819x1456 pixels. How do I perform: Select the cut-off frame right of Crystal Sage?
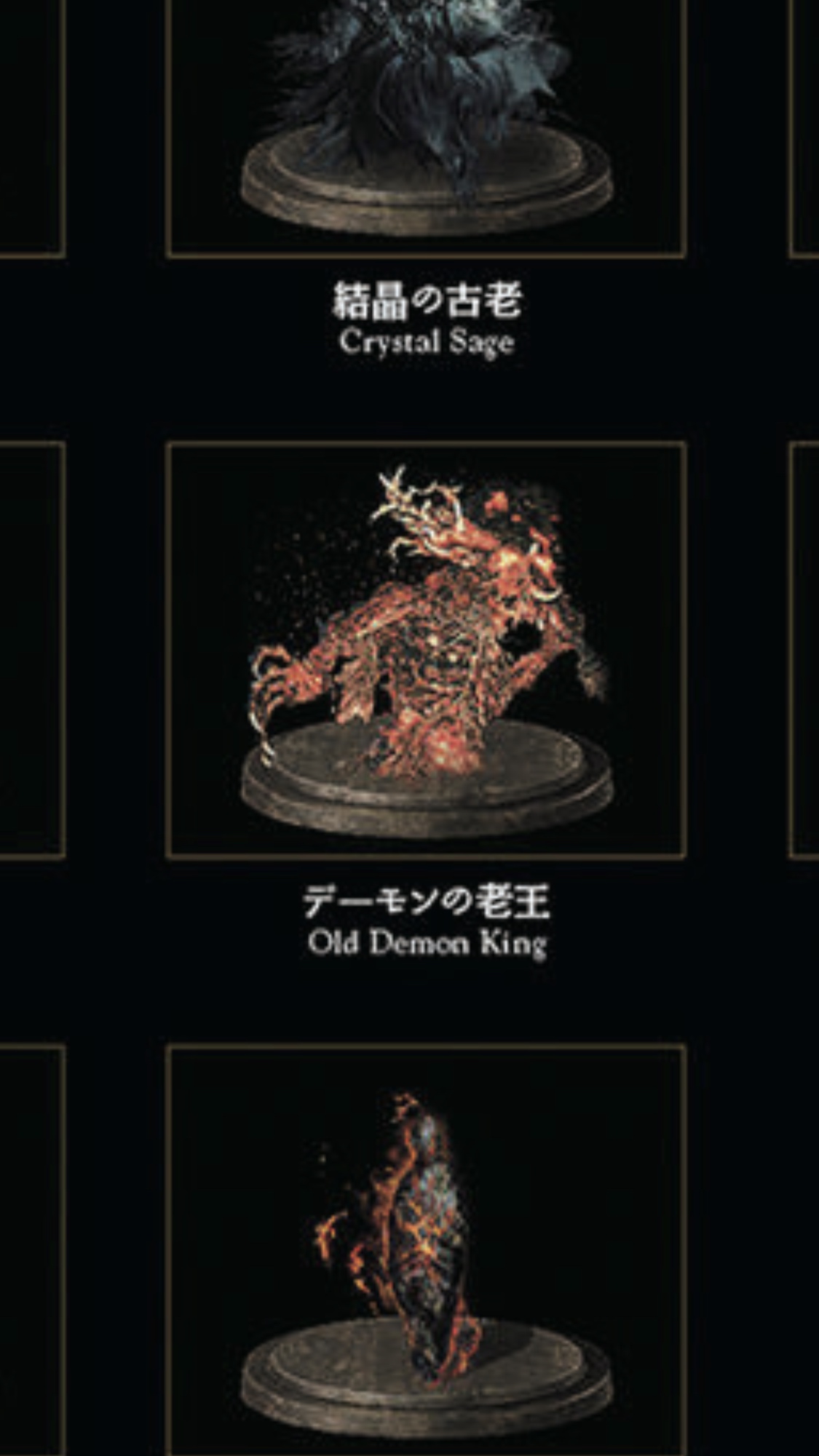804,128
